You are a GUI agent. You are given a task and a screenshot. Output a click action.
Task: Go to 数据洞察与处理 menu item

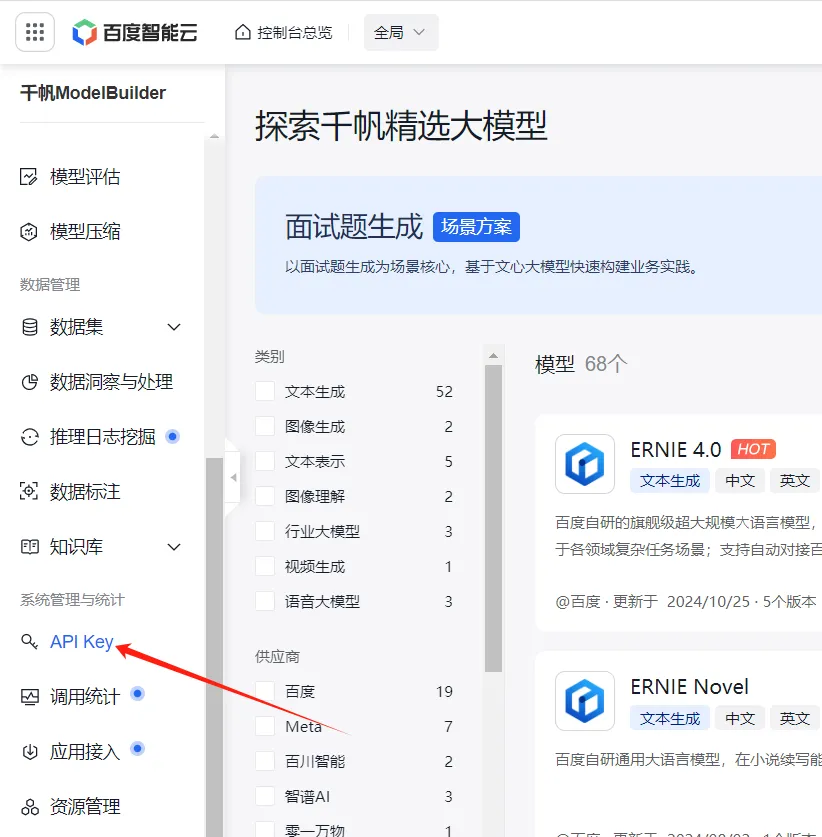pos(111,382)
